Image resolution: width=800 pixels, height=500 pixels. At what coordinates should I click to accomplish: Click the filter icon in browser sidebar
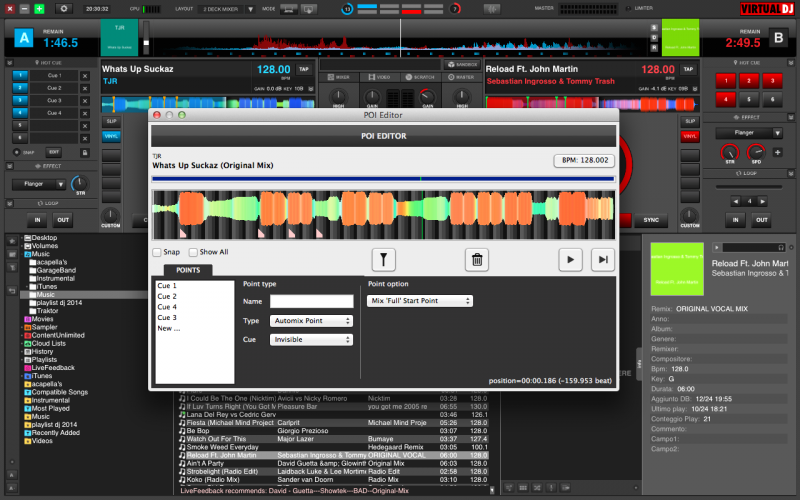(x=12, y=267)
